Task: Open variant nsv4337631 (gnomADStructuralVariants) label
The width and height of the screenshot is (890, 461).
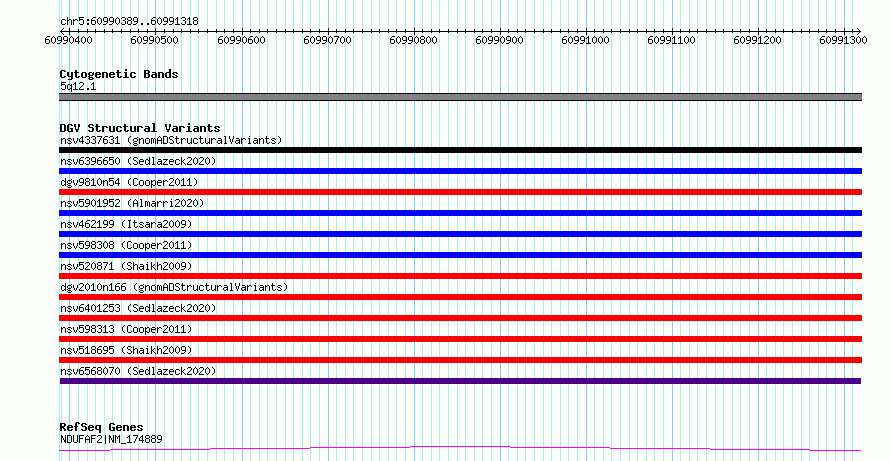Action: tap(171, 140)
